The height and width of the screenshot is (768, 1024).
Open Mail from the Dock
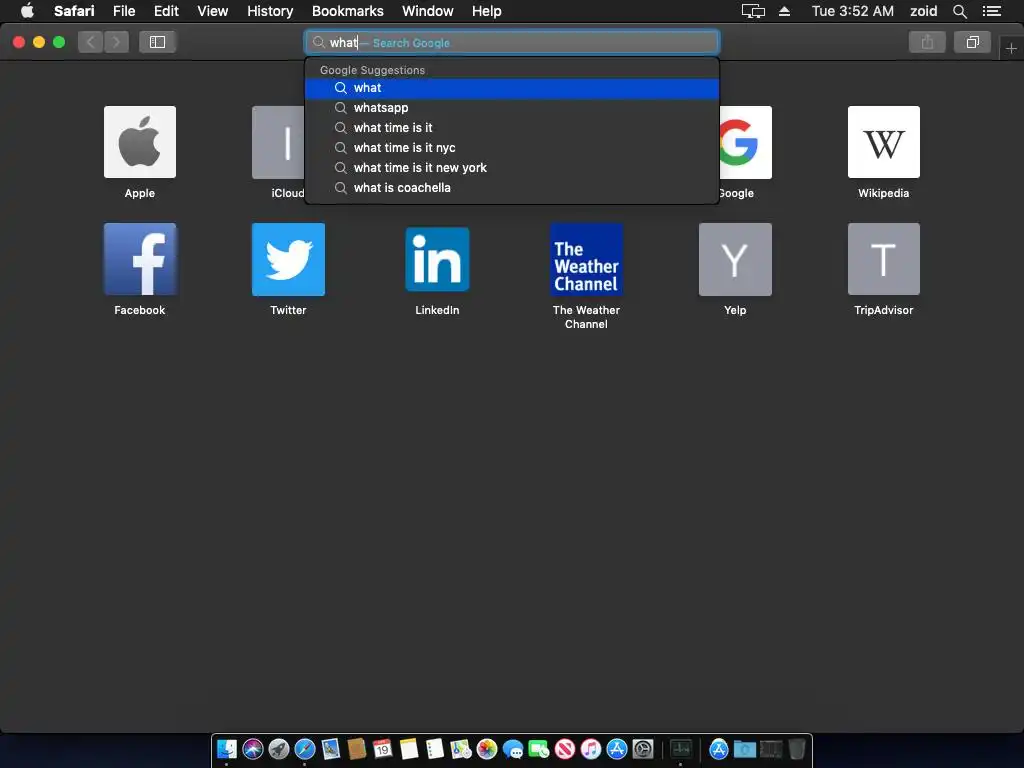click(331, 748)
